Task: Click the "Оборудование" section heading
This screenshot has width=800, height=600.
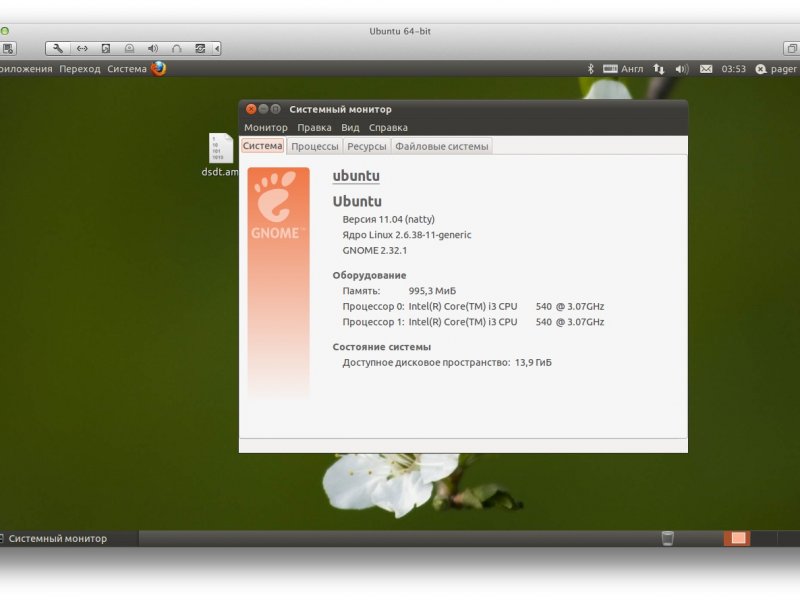Action: point(369,276)
